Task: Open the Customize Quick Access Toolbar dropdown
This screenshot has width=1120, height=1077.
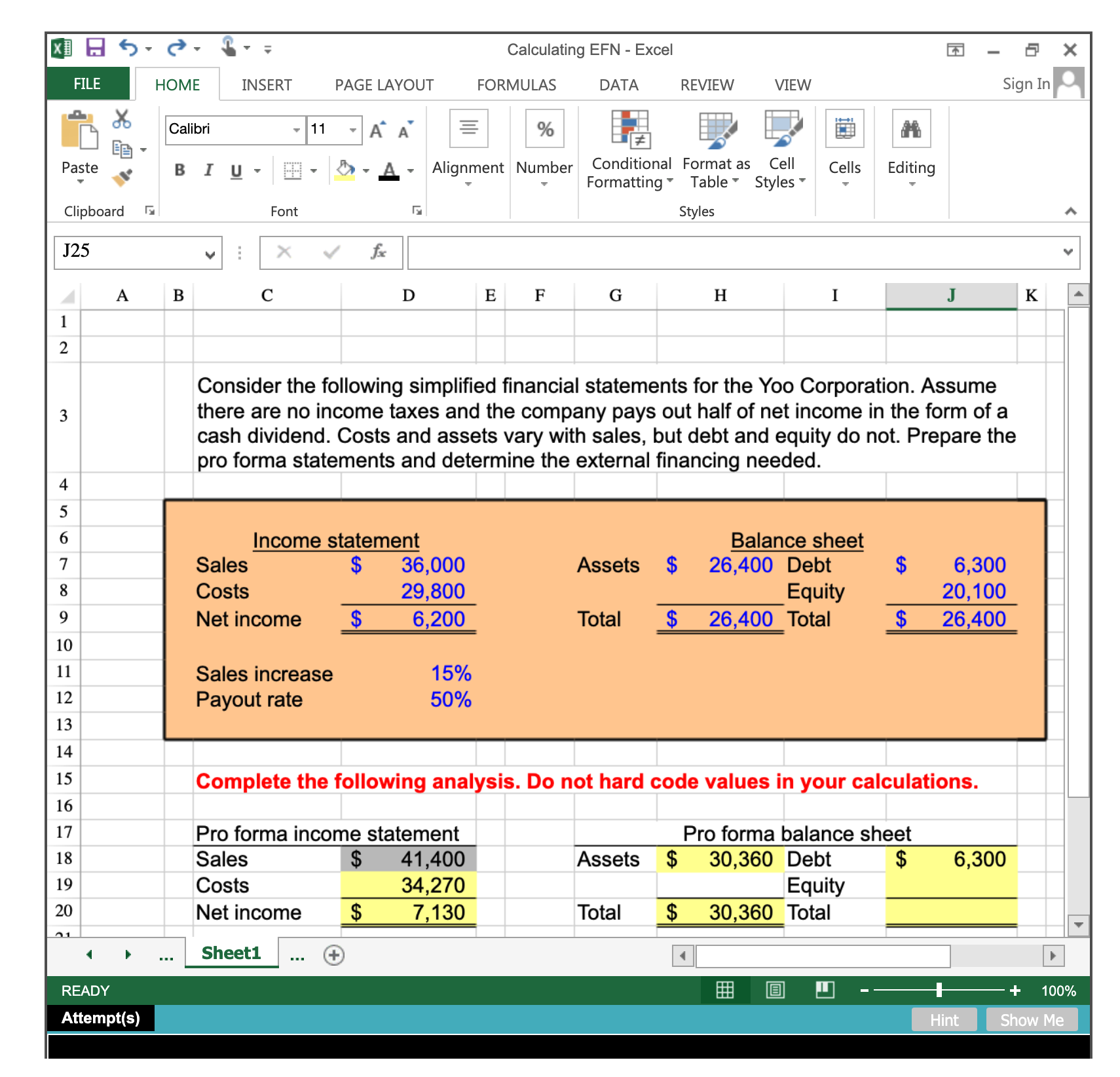Action: [x=267, y=49]
